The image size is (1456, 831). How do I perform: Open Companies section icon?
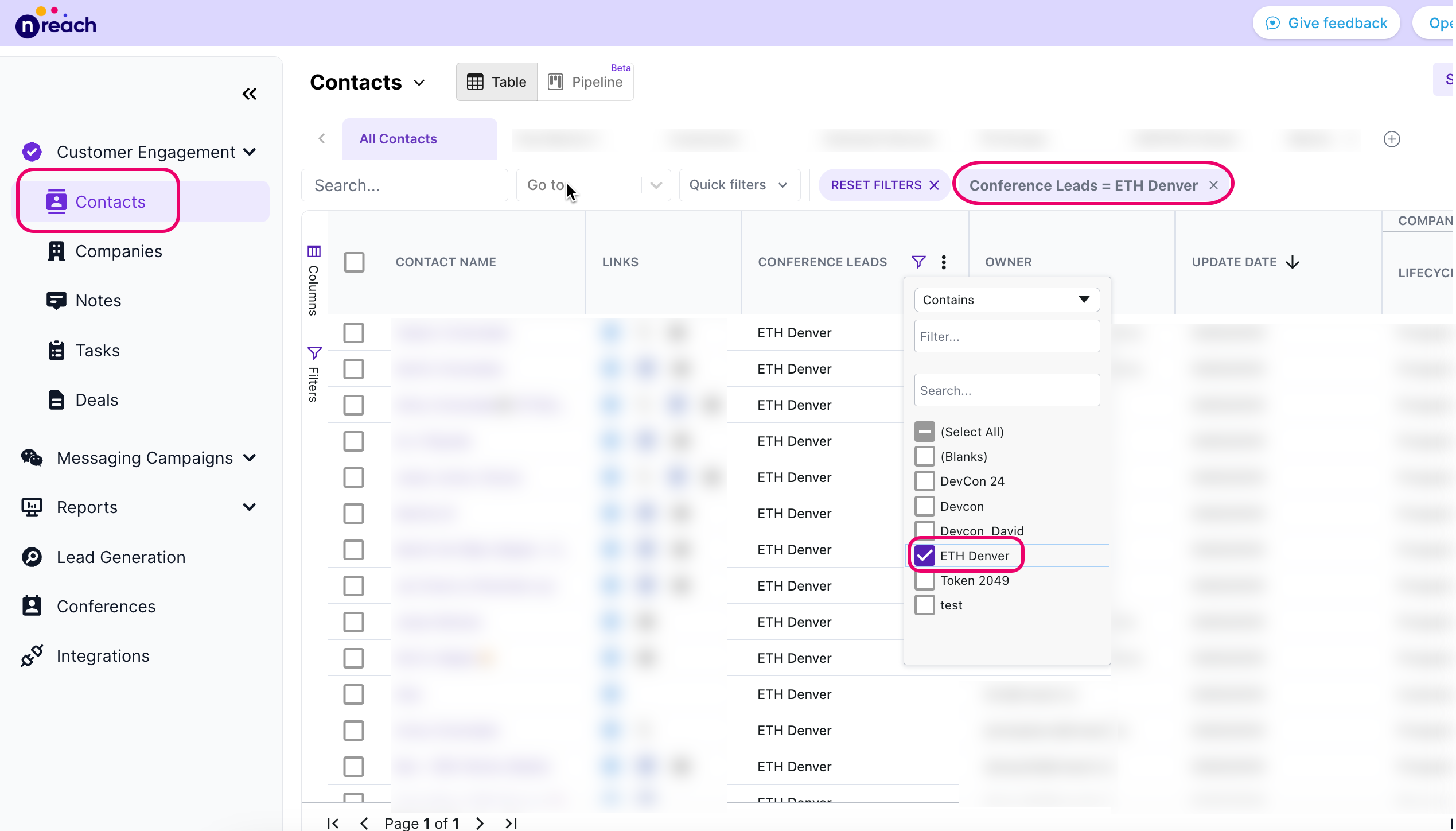coord(56,251)
